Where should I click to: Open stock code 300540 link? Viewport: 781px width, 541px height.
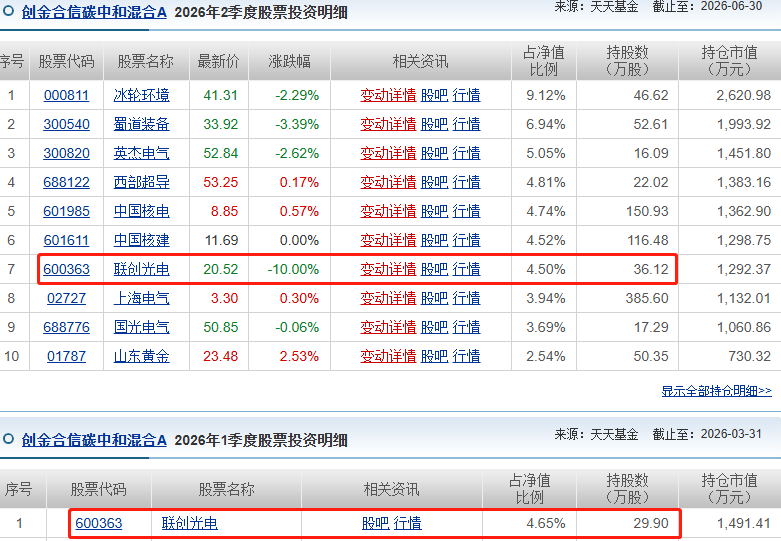pyautogui.click(x=66, y=124)
